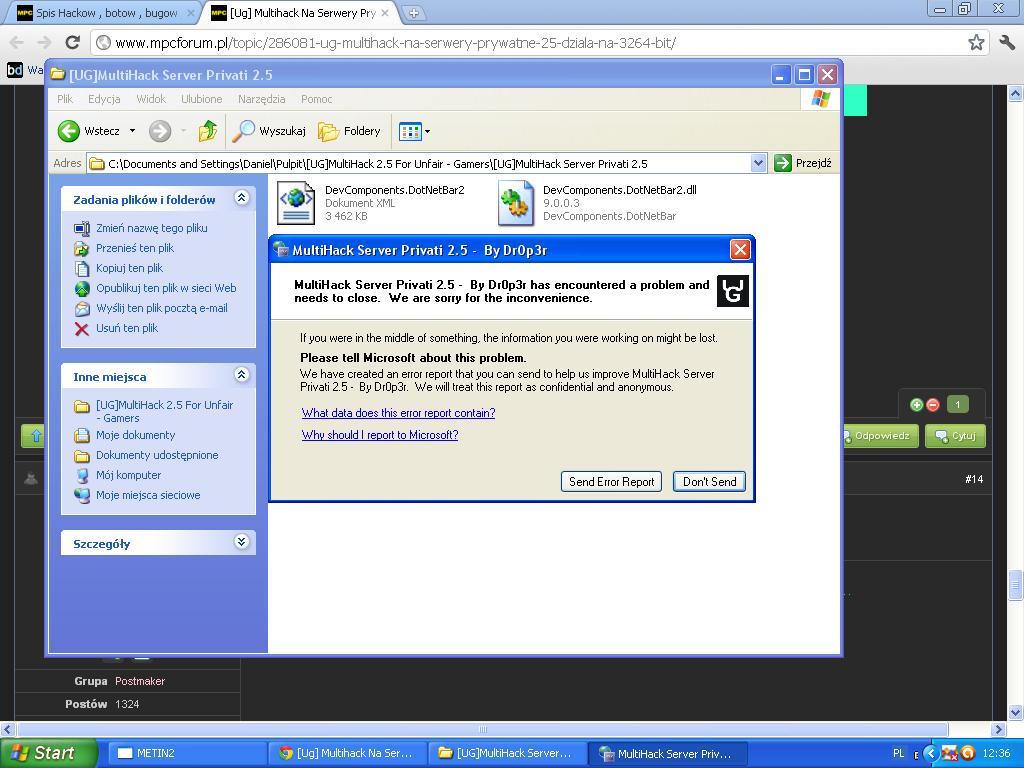Switch to MultiHack Server Priv taskbar item

(666, 753)
